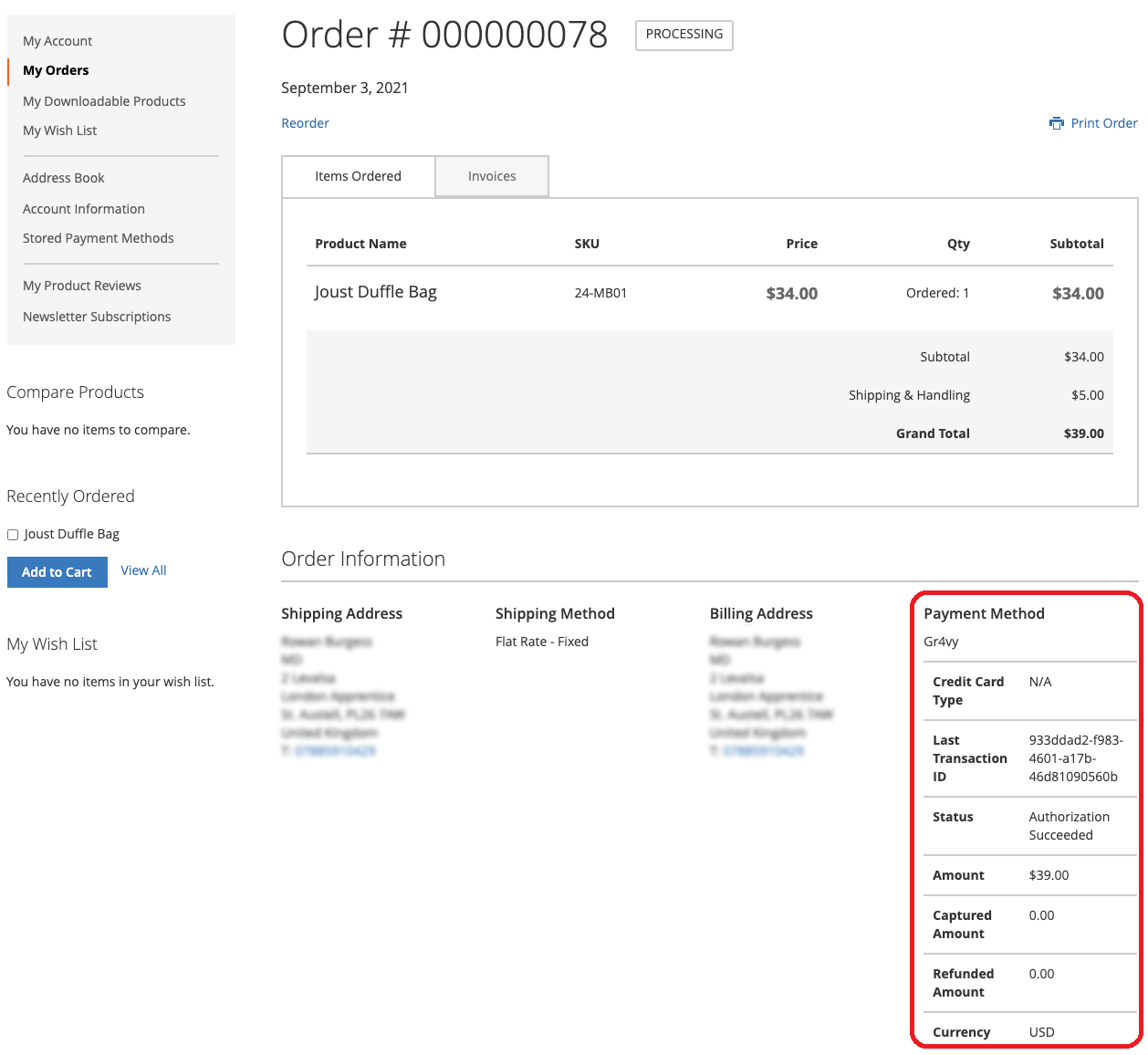Go to Account Information
Screen dimensions: 1148x1055
pos(83,208)
